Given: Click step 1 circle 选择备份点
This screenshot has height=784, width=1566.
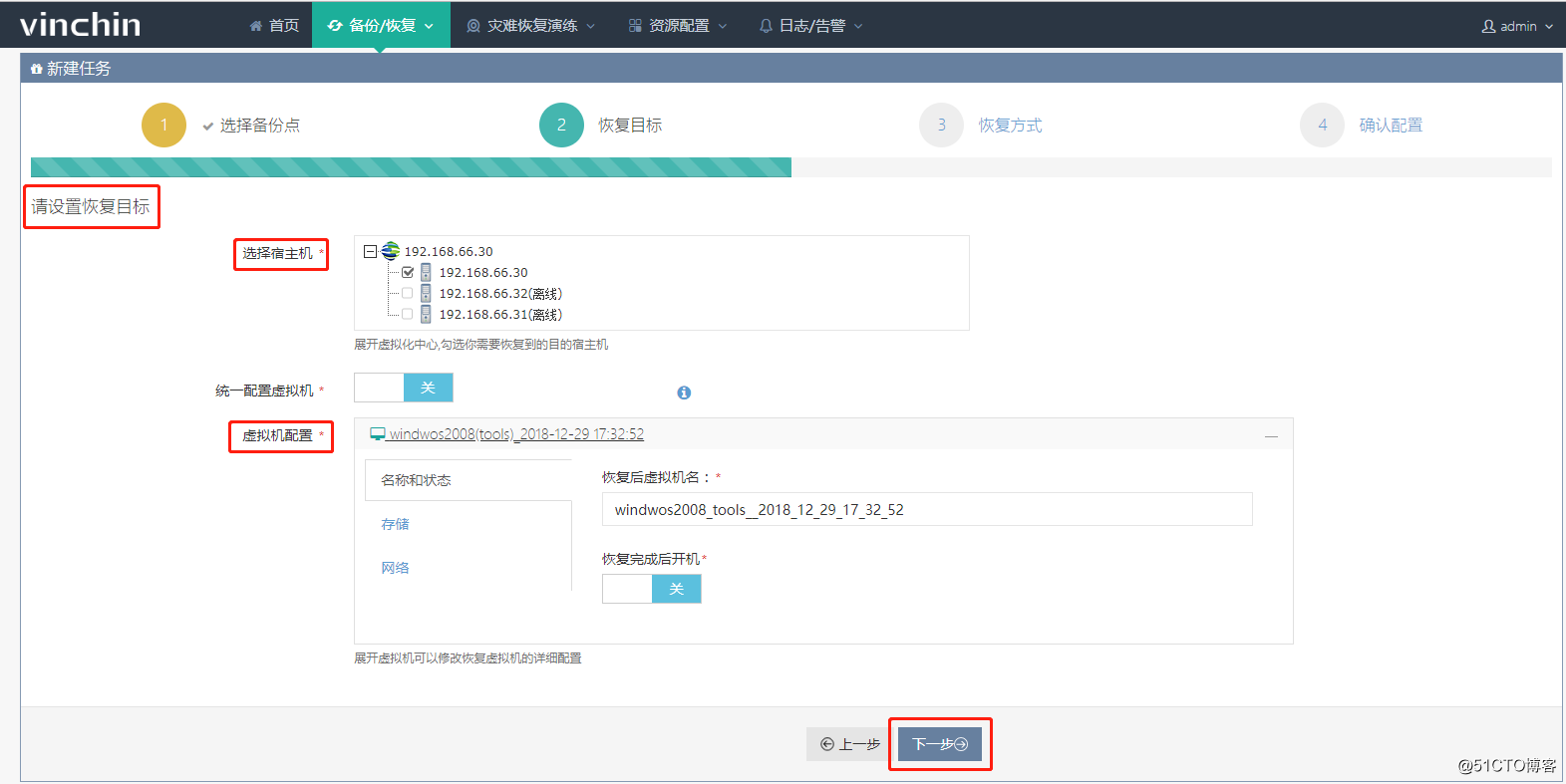Looking at the screenshot, I should pos(163,125).
